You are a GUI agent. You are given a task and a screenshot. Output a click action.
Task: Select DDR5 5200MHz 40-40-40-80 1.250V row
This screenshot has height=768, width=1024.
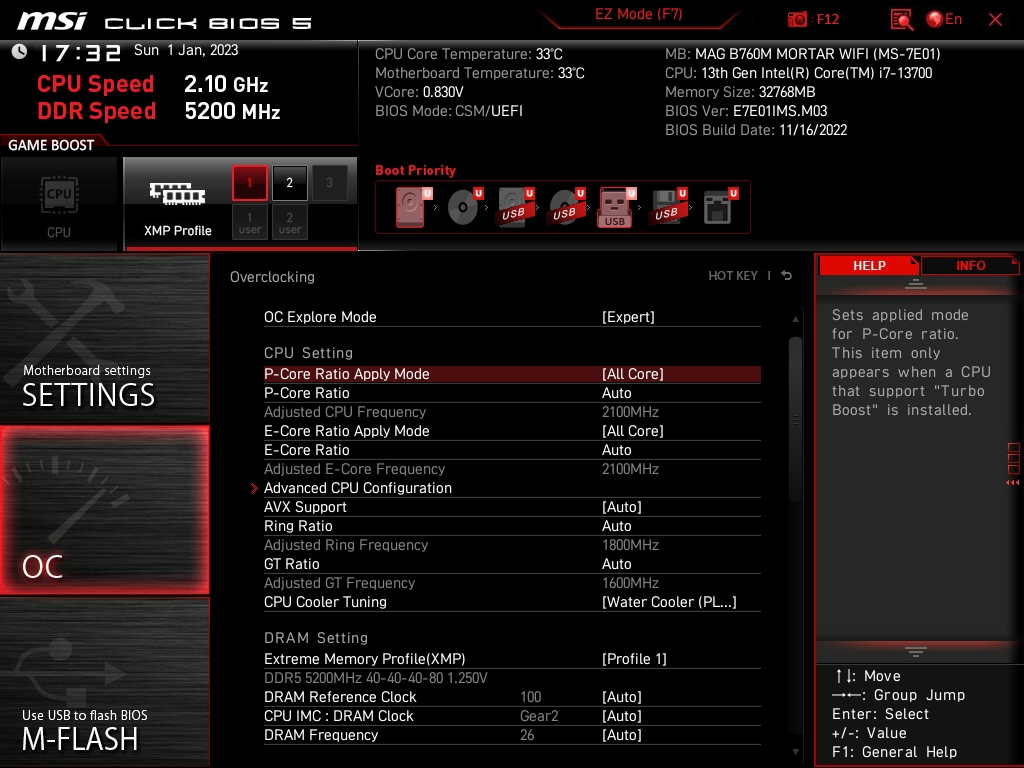[x=512, y=678]
